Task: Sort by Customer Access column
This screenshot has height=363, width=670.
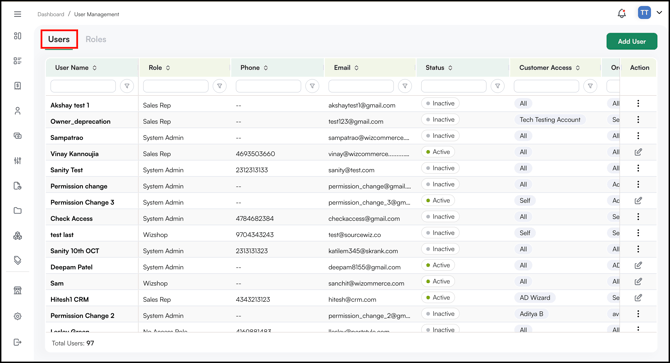Action: pyautogui.click(x=578, y=67)
